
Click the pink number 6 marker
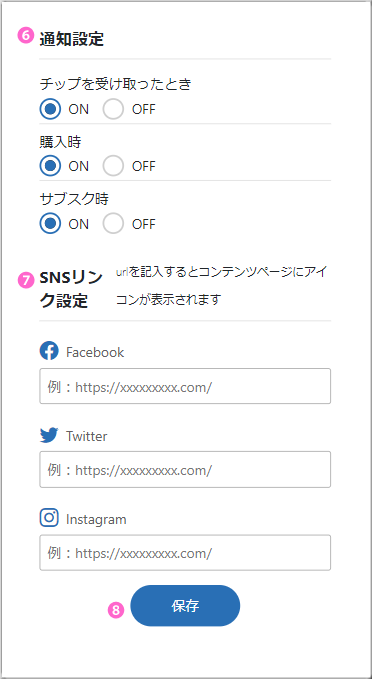[26, 36]
